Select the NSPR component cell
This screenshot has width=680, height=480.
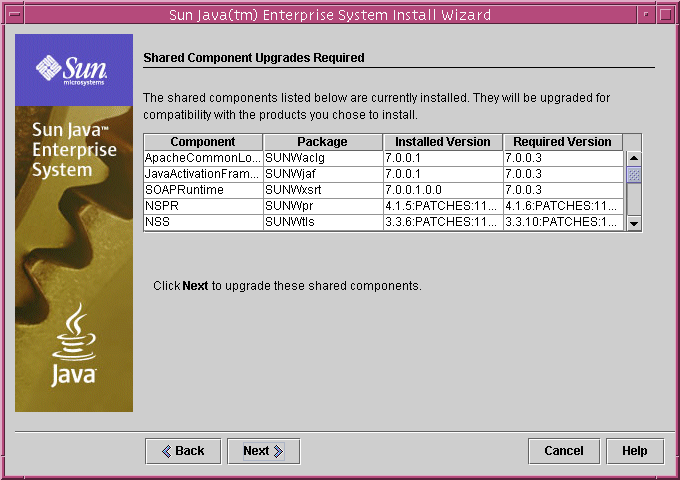coord(203,206)
